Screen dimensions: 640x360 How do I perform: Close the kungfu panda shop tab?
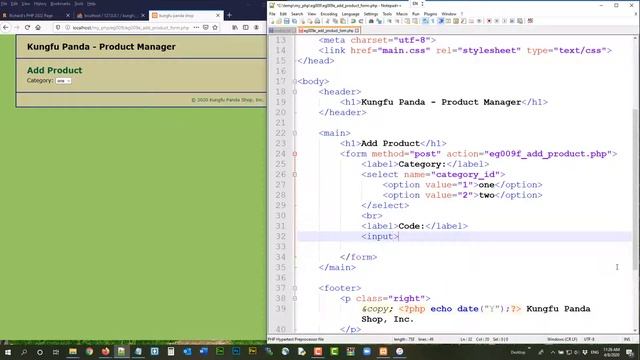[218, 16]
